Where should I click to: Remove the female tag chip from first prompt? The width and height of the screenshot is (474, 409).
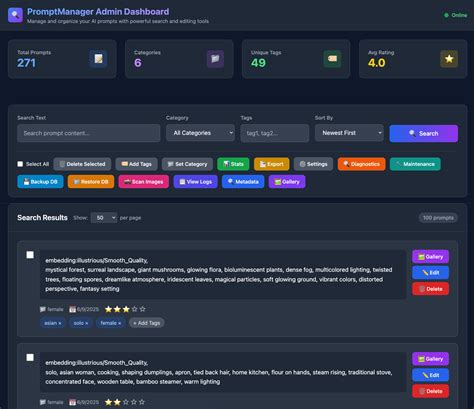pyautogui.click(x=120, y=323)
